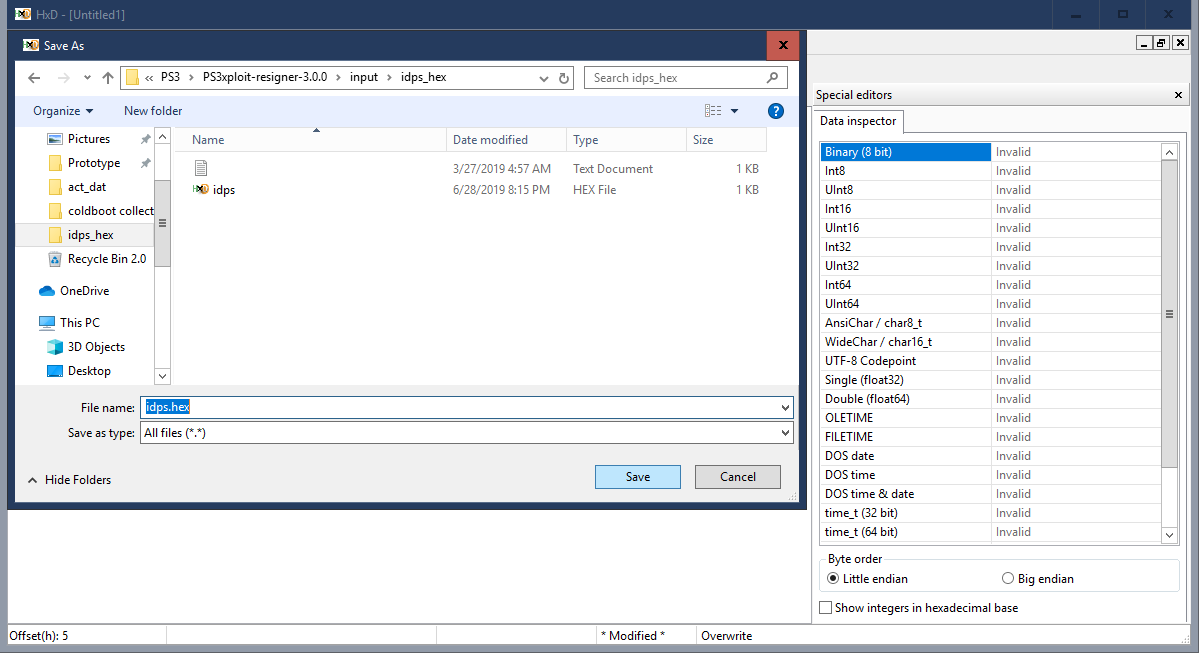Screen dimensions: 1200x654
Task: Select the time_t (64 bit) row
Action: coord(990,532)
